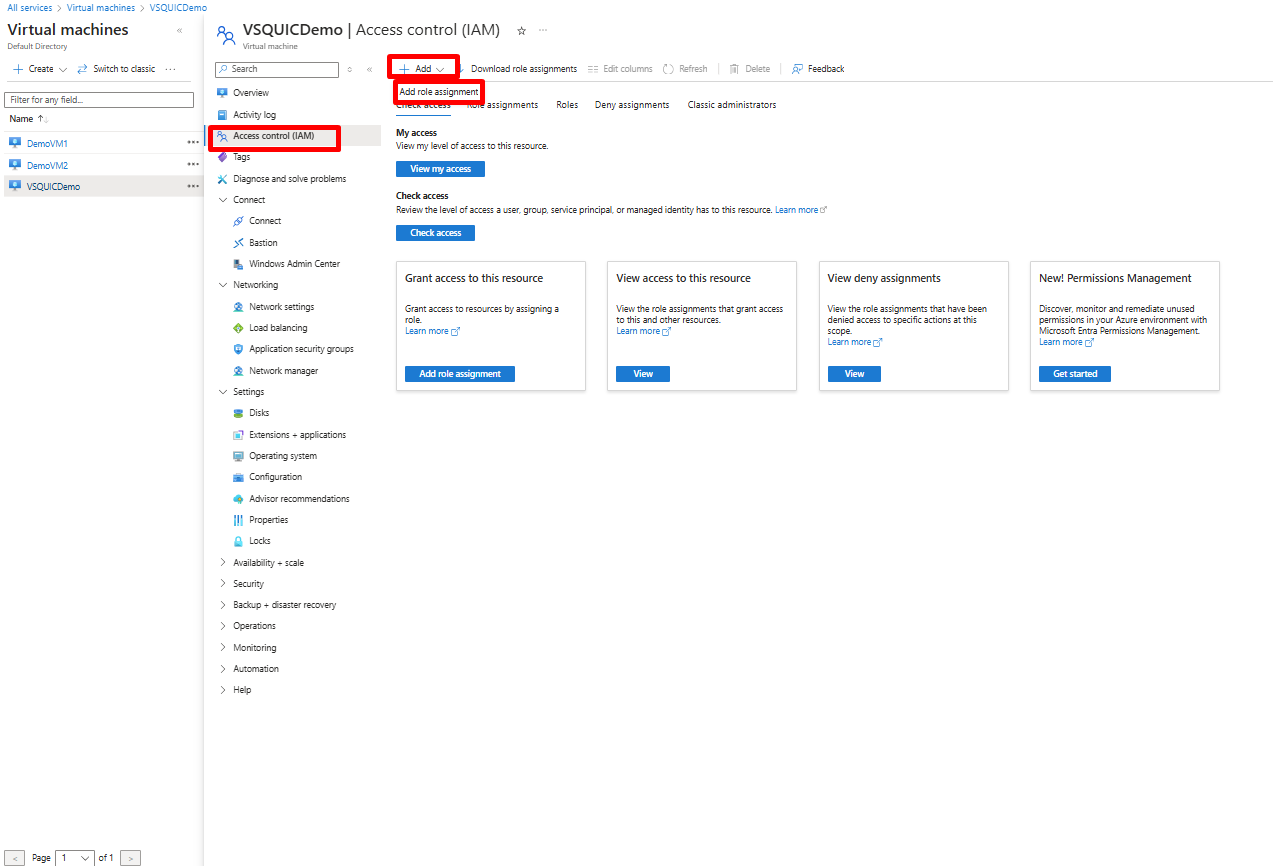The width and height of the screenshot is (1273, 866).
Task: Expand the Automation section
Action: click(x=223, y=669)
